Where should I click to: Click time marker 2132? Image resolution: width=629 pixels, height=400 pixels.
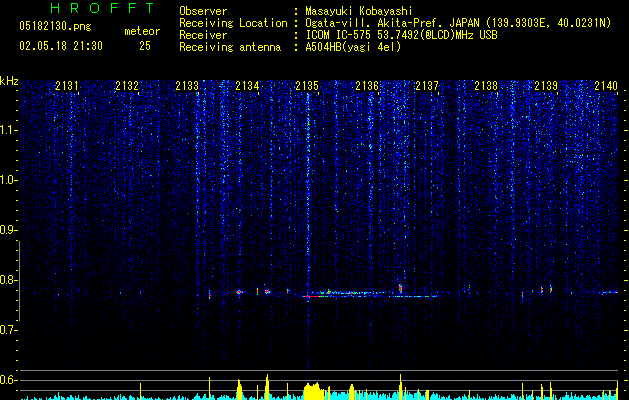point(127,86)
